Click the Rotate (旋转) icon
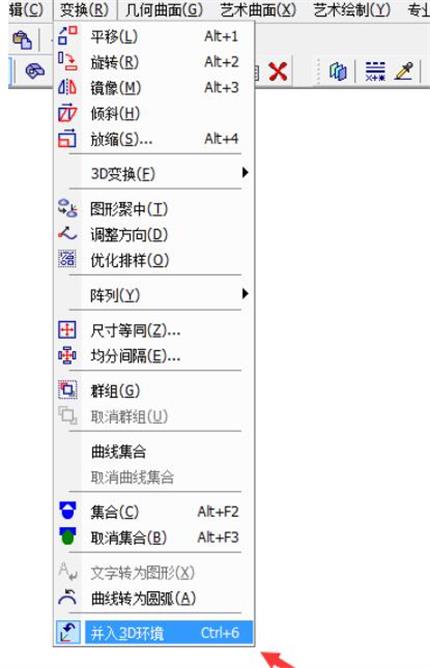The image size is (430, 668). (x=68, y=61)
